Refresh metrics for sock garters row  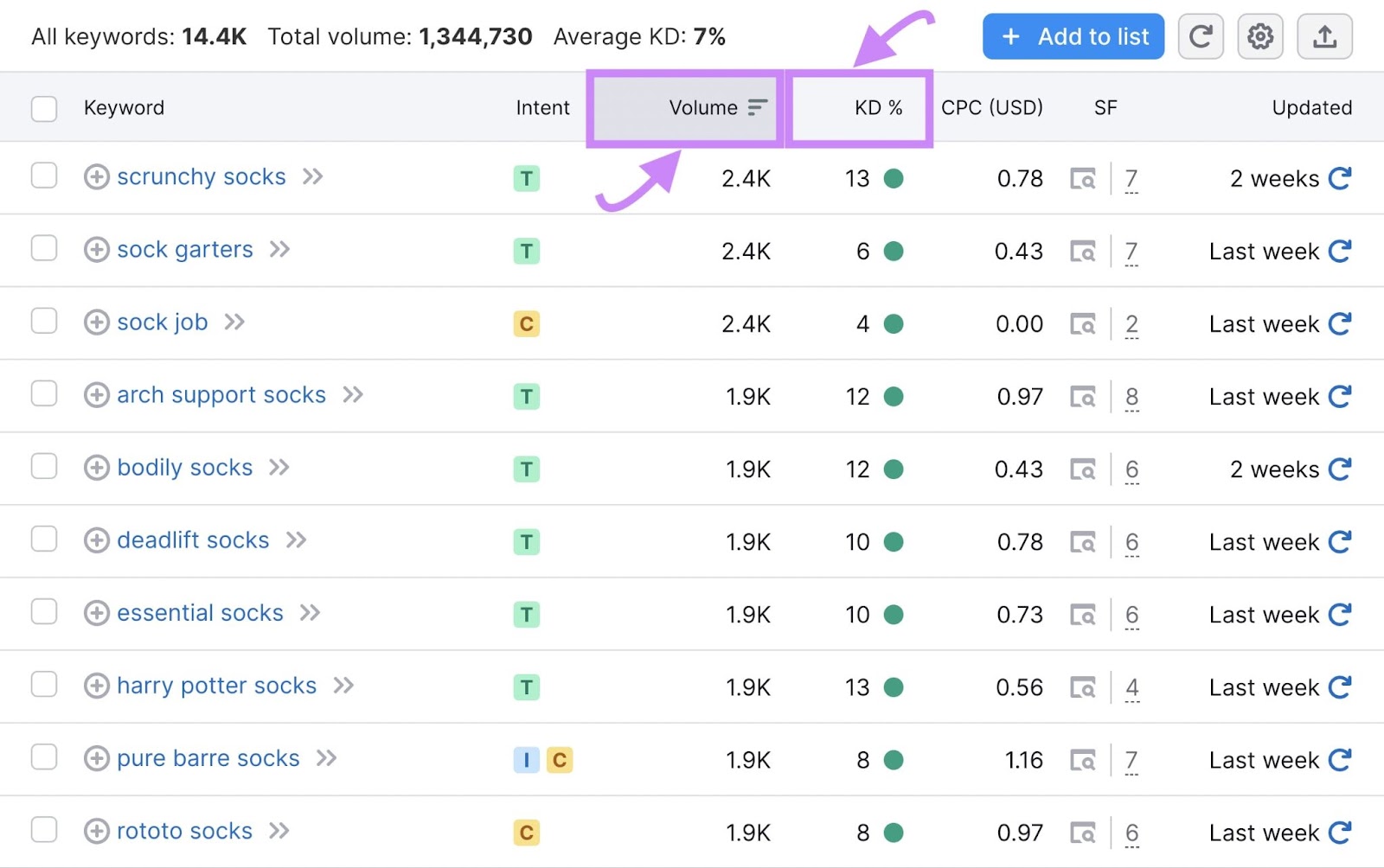(x=1340, y=251)
